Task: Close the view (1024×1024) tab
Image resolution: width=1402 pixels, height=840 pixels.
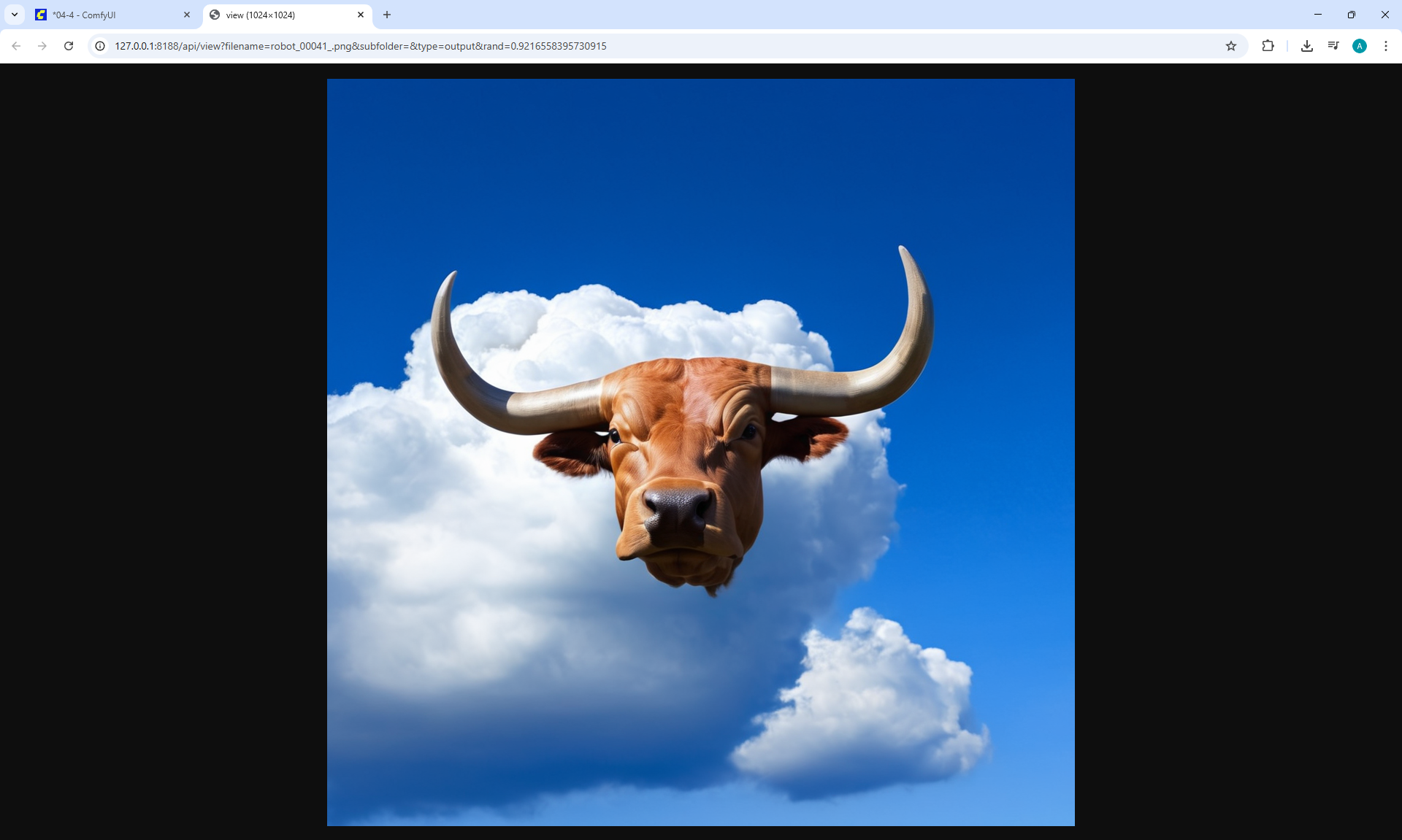Action: point(361,15)
